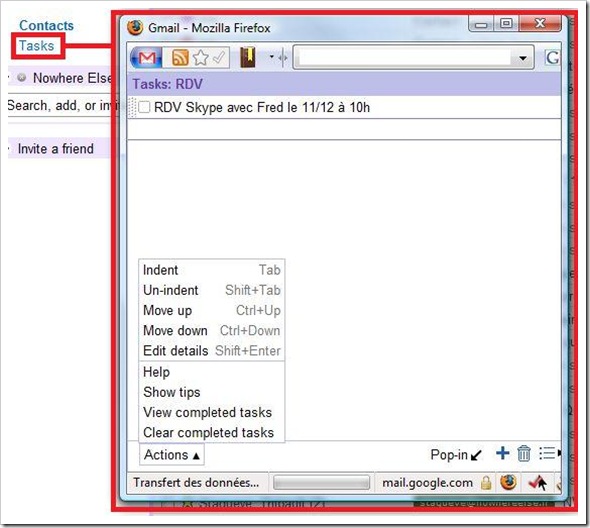
Task: Click the trash can delete task icon
Action: (523, 453)
